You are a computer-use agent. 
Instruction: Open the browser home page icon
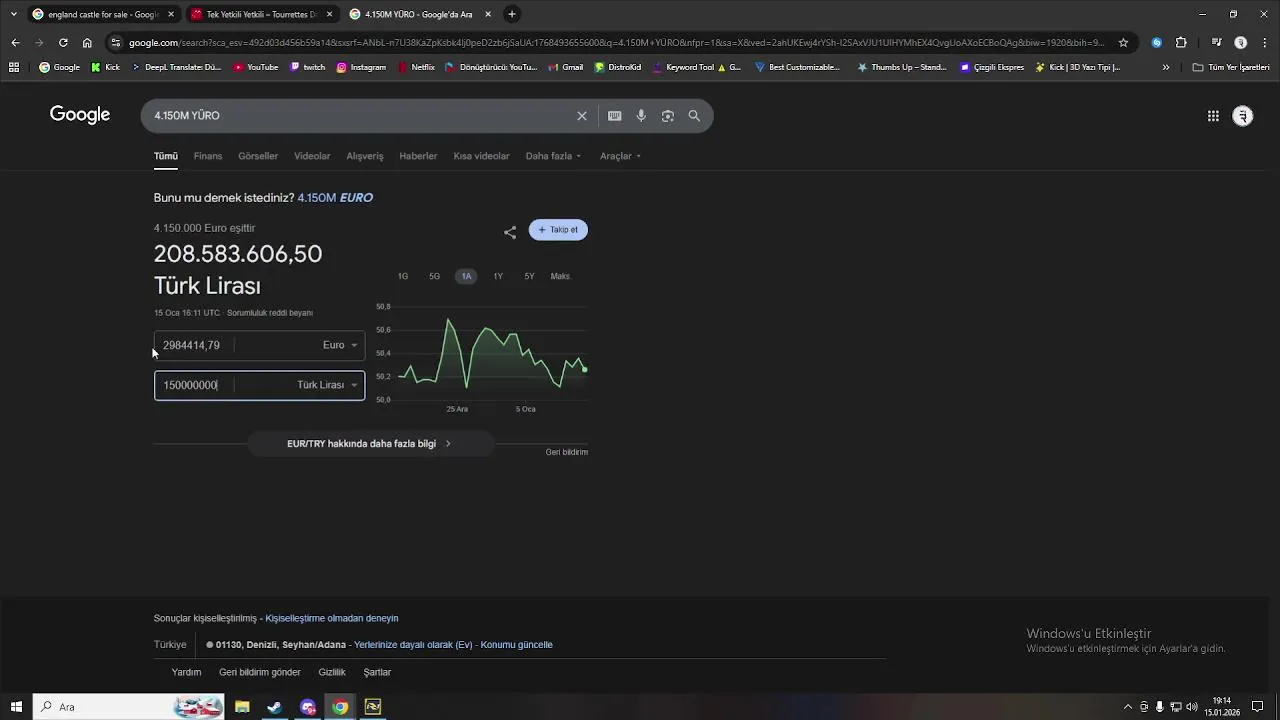(87, 43)
